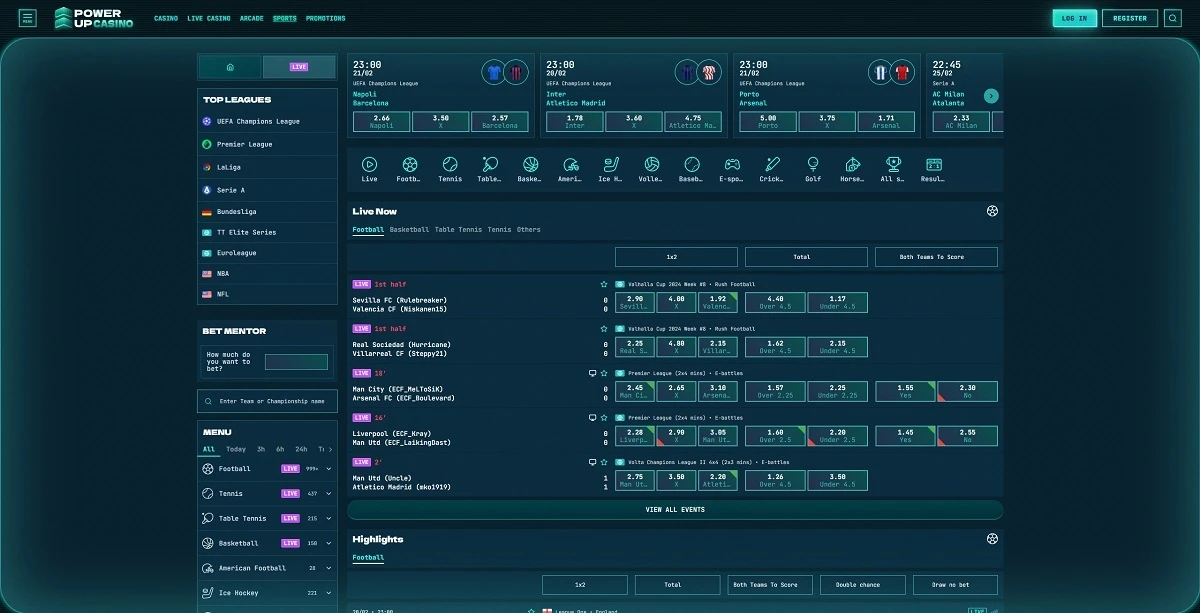The width and height of the screenshot is (1200, 613).
Task: Click the Bet Mentor amount input field
Action: [296, 362]
